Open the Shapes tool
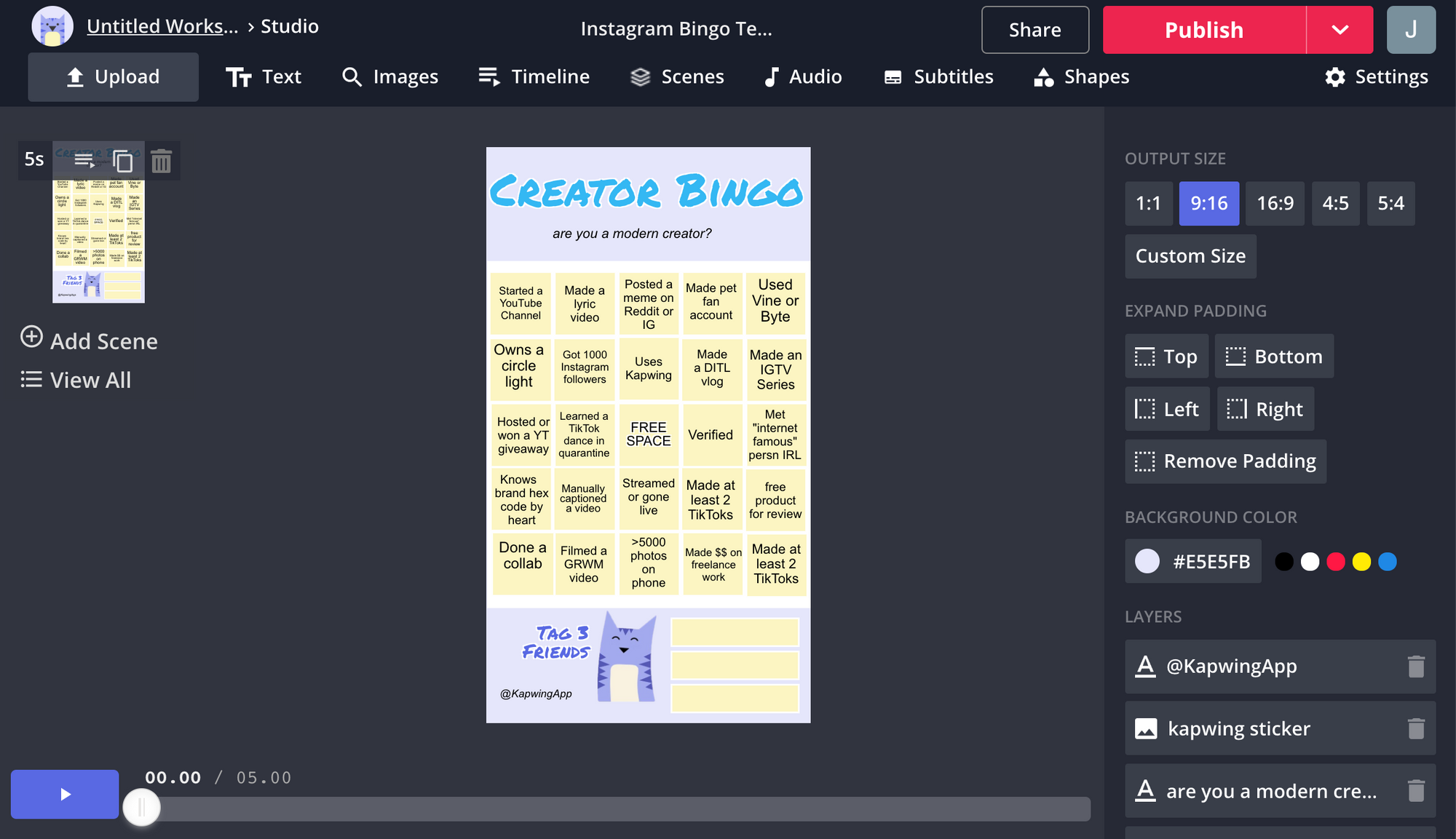This screenshot has height=839, width=1456. click(1082, 76)
